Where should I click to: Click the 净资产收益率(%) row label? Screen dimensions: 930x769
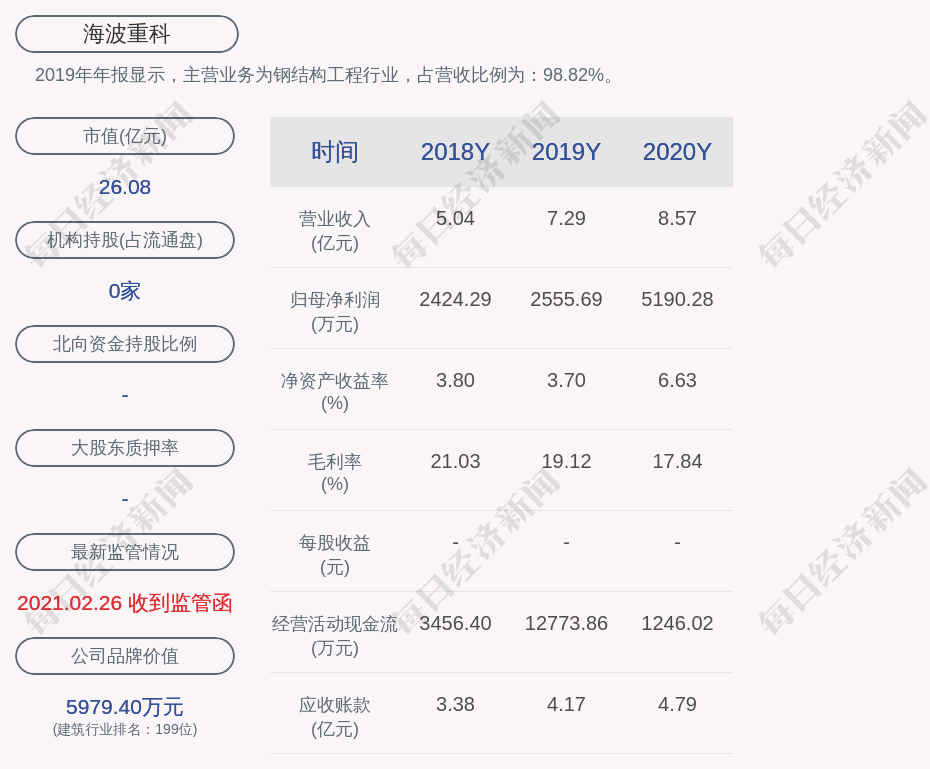click(335, 392)
